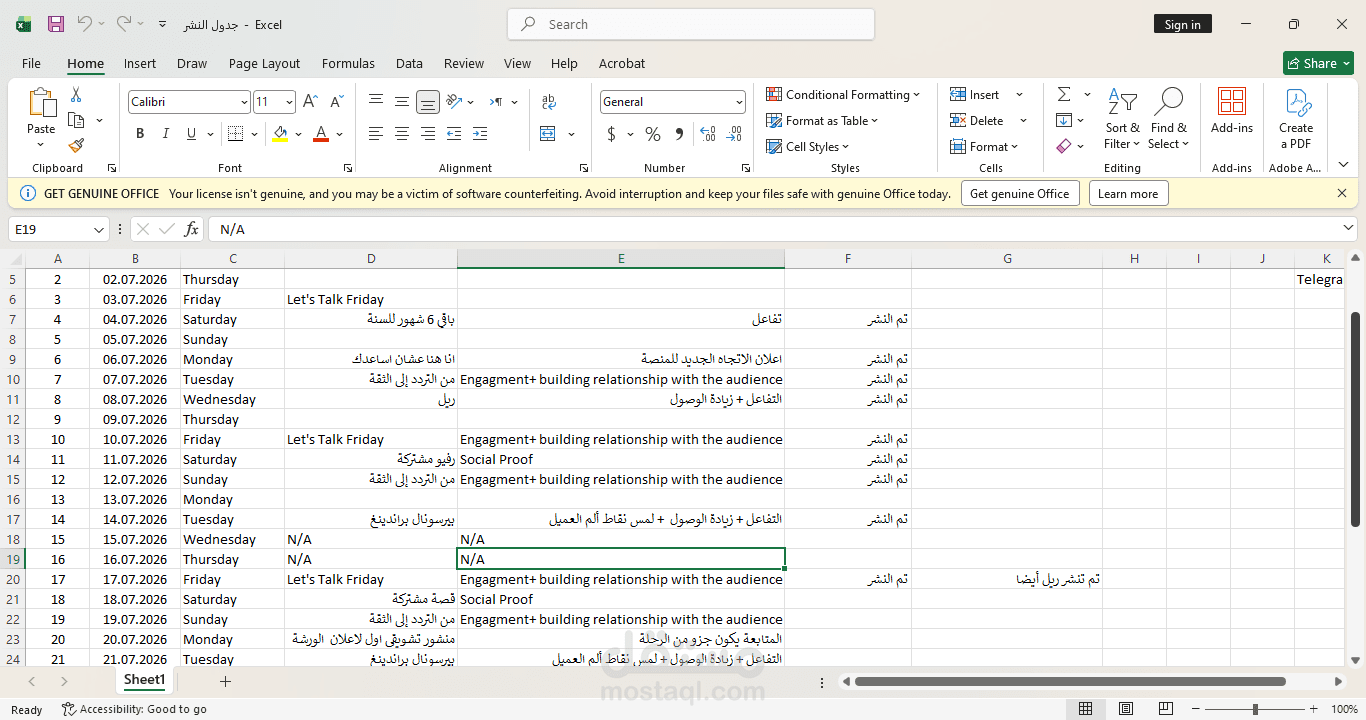Click the Increase Decimal icon
The height and width of the screenshot is (720, 1366).
(708, 134)
